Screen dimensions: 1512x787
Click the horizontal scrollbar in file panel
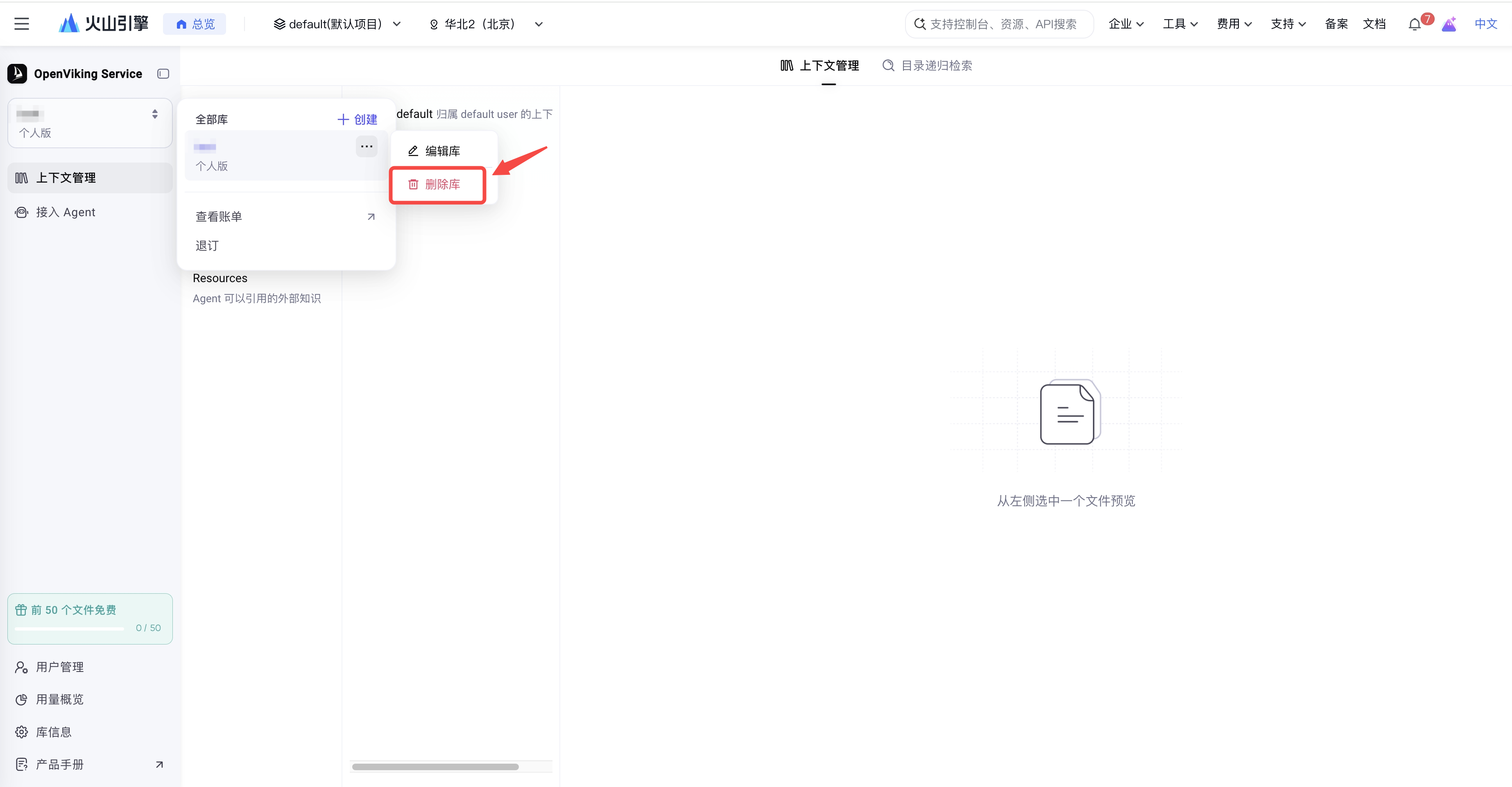435,767
